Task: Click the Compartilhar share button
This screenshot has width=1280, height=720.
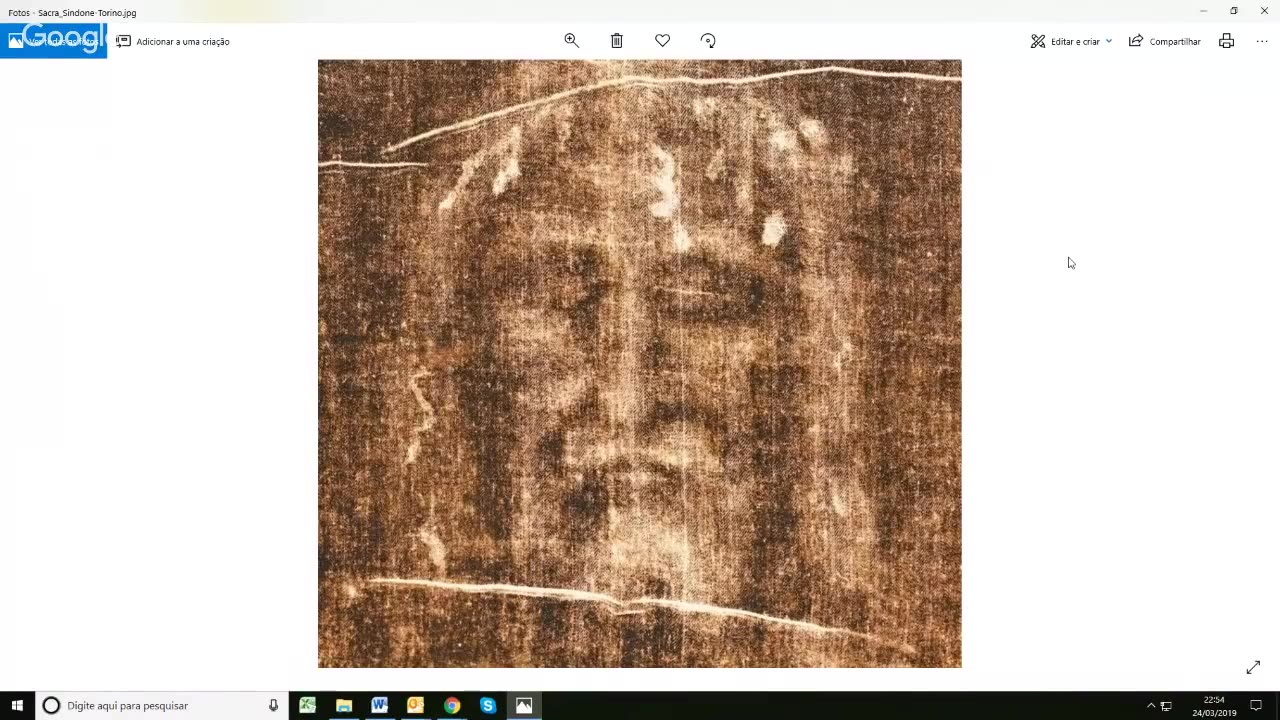Action: pos(1164,41)
